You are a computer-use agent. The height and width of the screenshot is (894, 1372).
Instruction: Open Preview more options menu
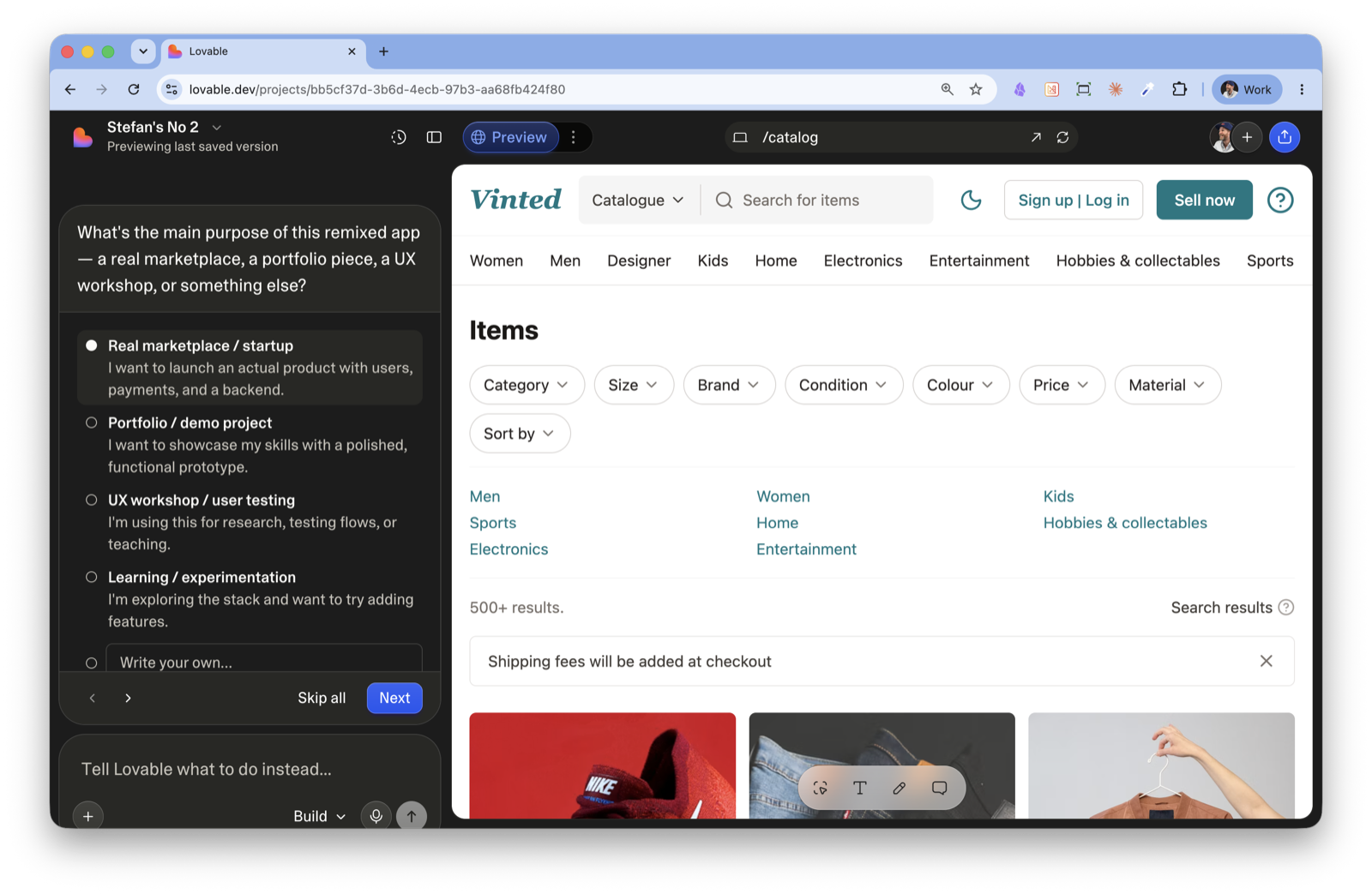pos(574,137)
